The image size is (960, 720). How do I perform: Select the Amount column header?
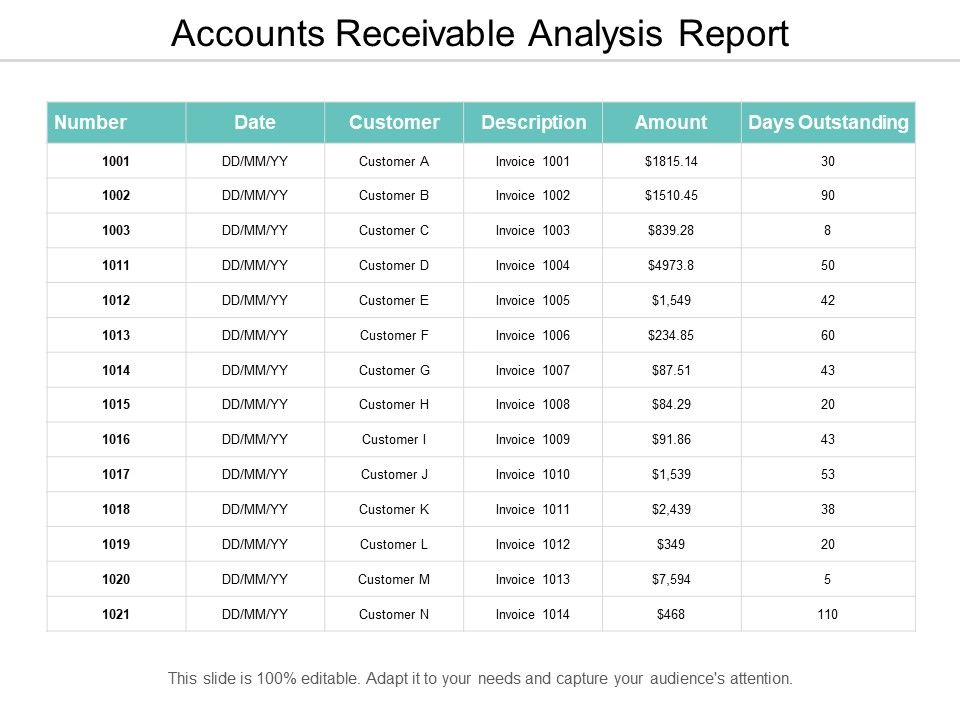click(671, 122)
